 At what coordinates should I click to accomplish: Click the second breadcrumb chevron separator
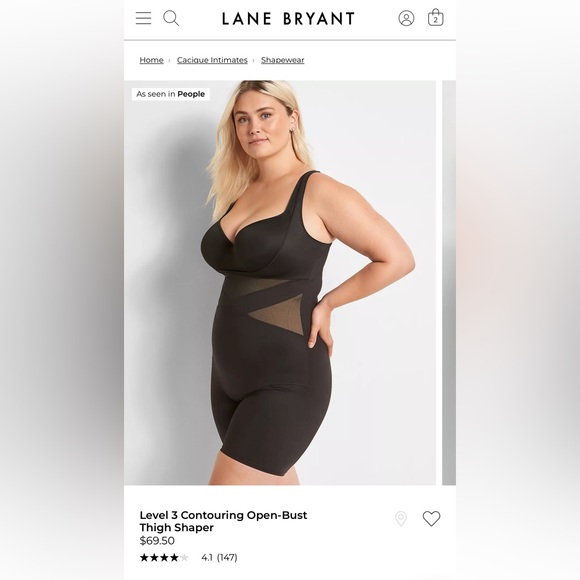point(254,60)
